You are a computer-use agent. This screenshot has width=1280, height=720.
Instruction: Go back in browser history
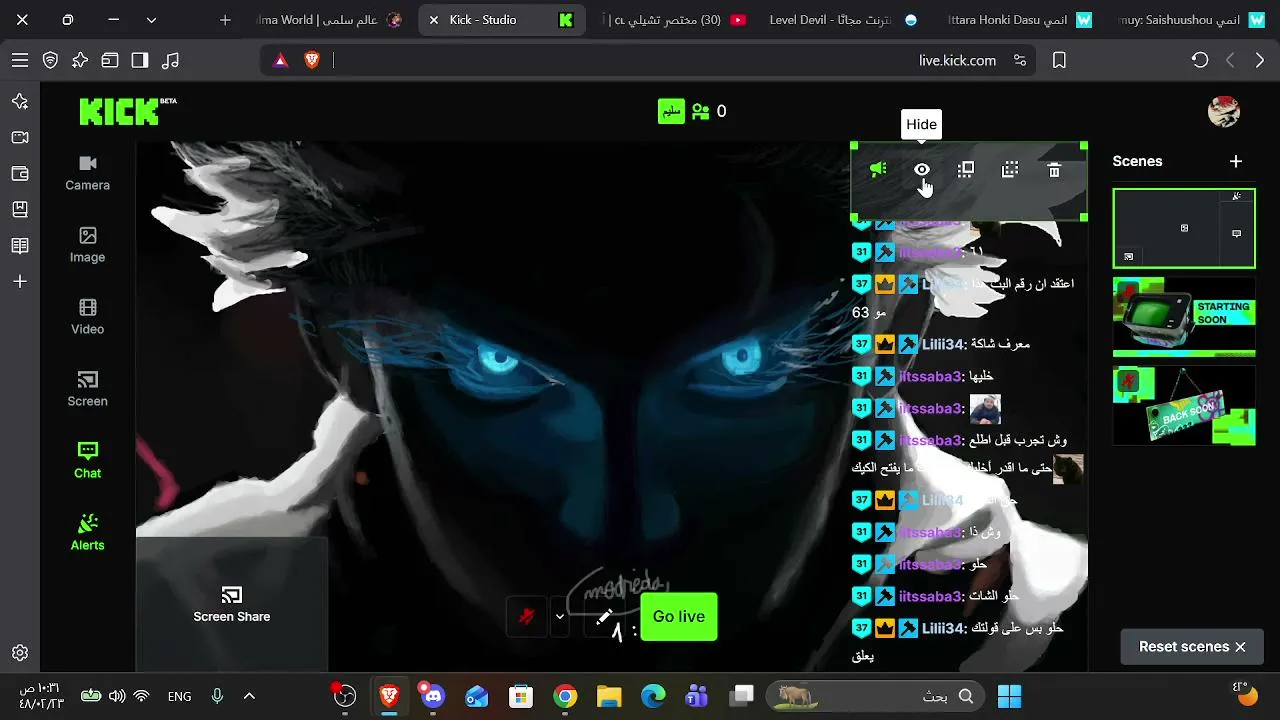[x=1260, y=60]
